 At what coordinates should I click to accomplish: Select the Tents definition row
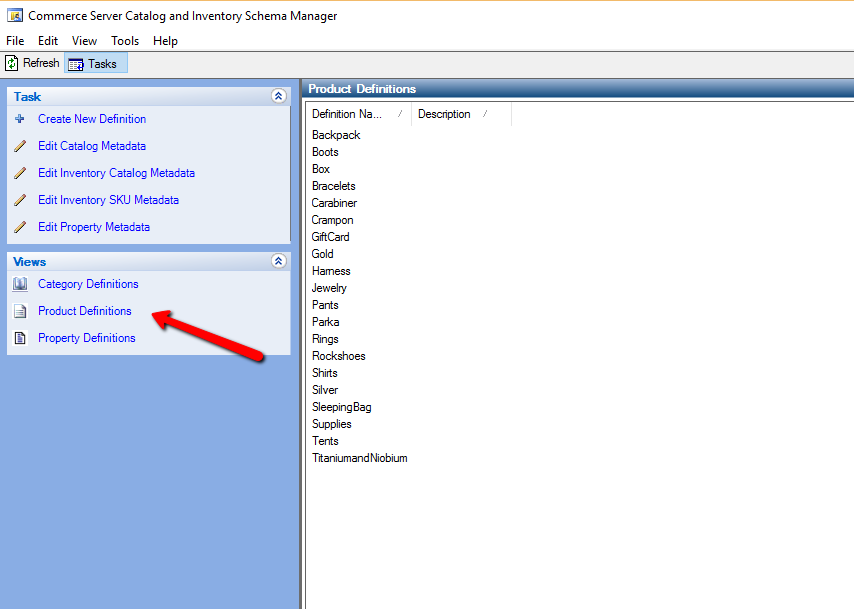click(325, 441)
